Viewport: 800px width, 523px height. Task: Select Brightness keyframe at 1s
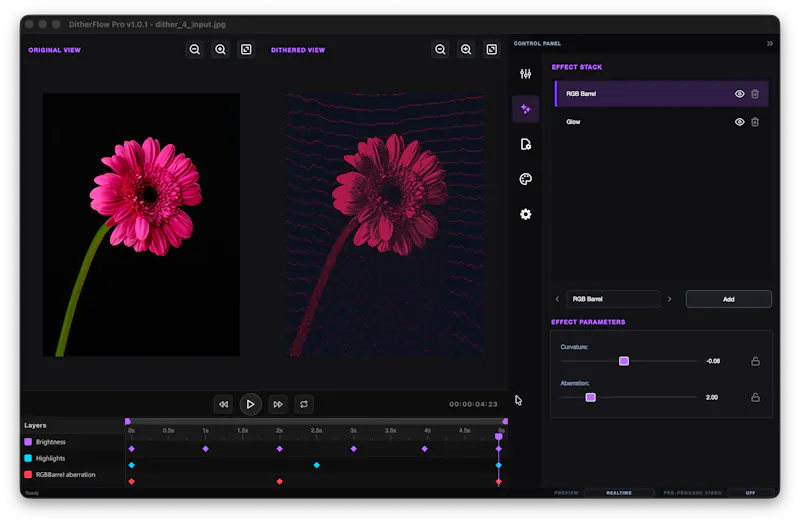[x=206, y=449]
